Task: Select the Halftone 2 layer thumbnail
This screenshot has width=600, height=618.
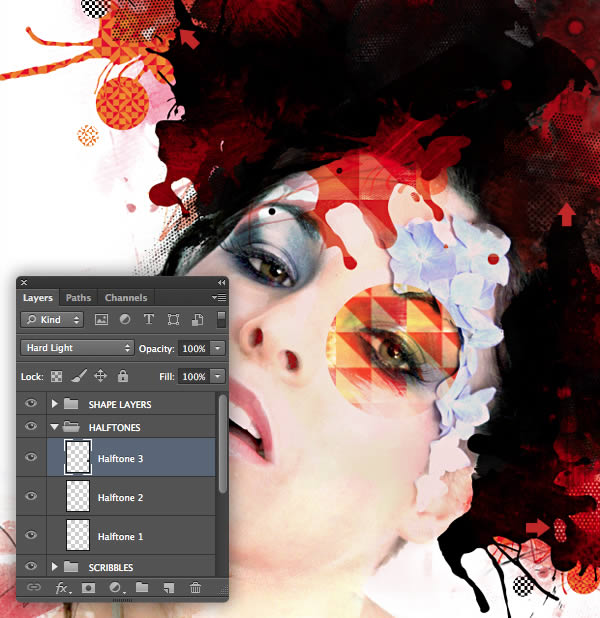Action: (78, 496)
